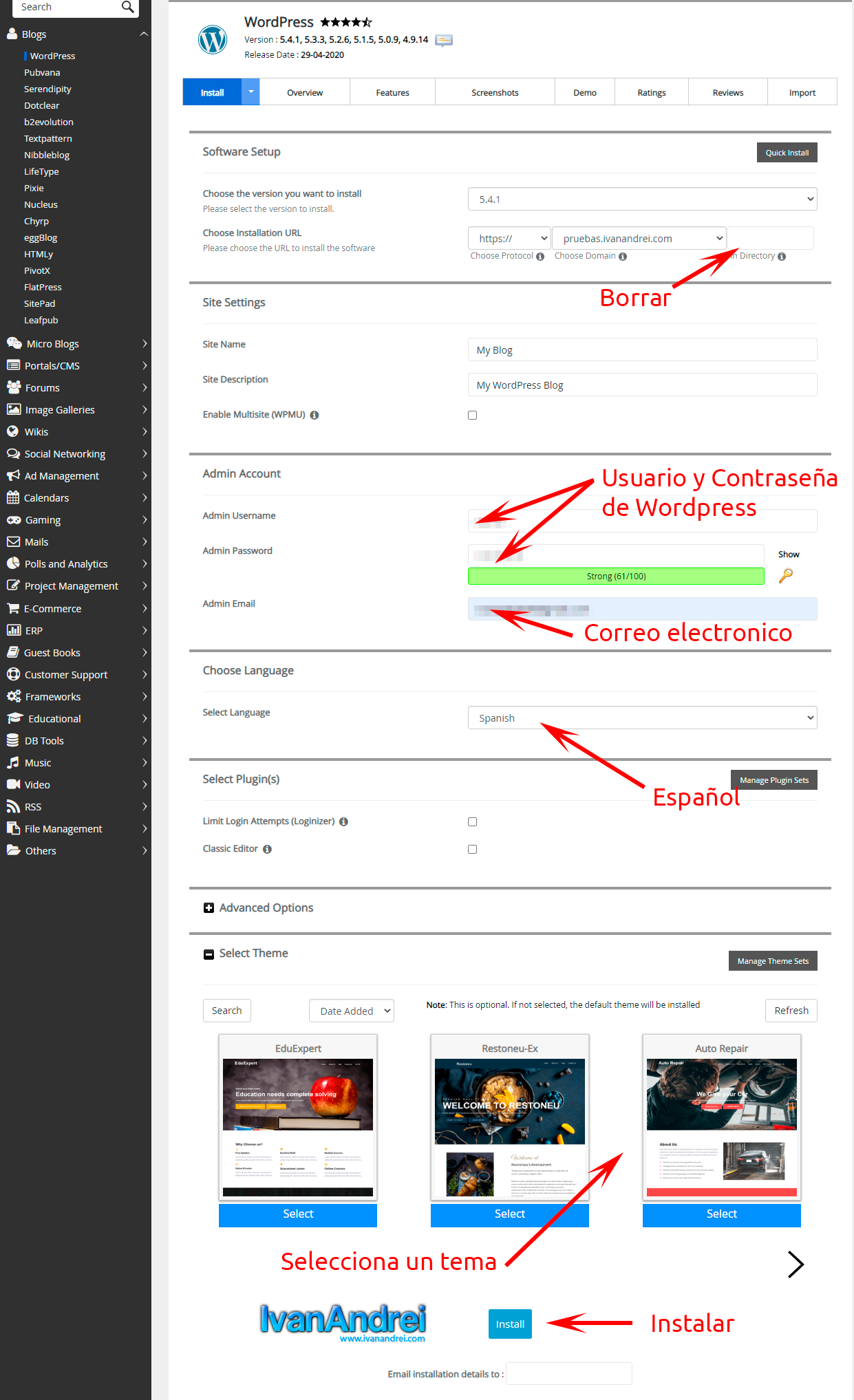Click the ERP chart icon
This screenshot has height=1400, width=854.
[13, 630]
